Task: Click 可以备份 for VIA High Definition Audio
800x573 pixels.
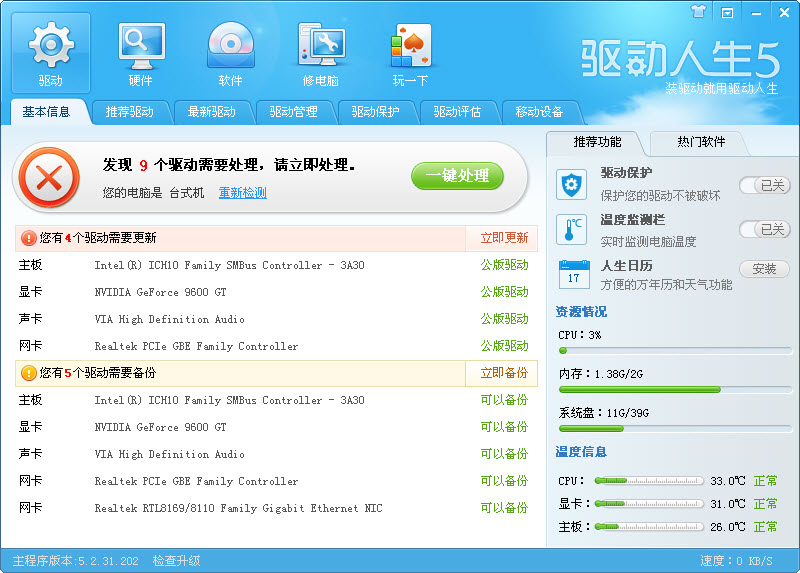Action: tap(504, 455)
